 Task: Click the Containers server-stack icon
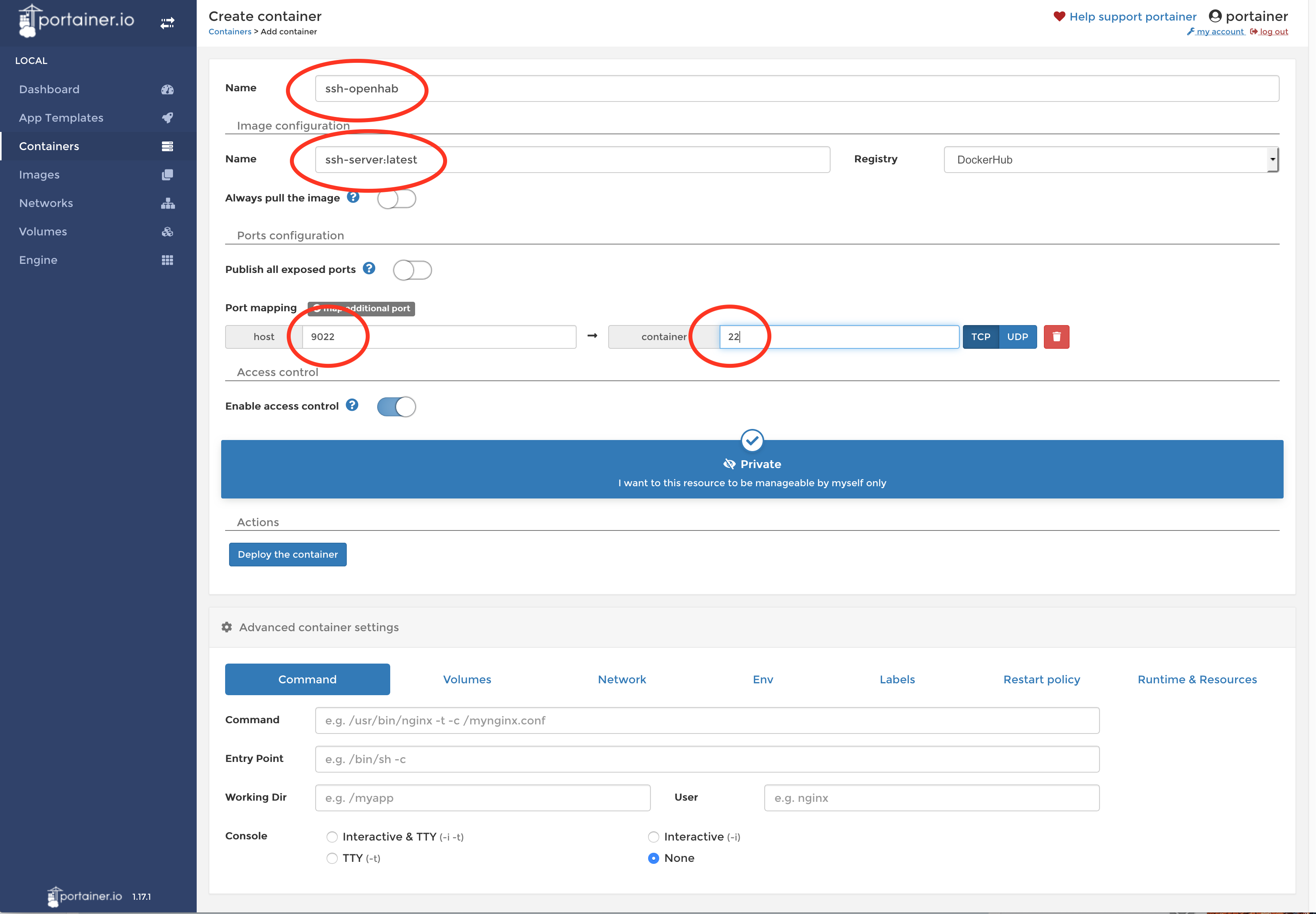click(167, 146)
